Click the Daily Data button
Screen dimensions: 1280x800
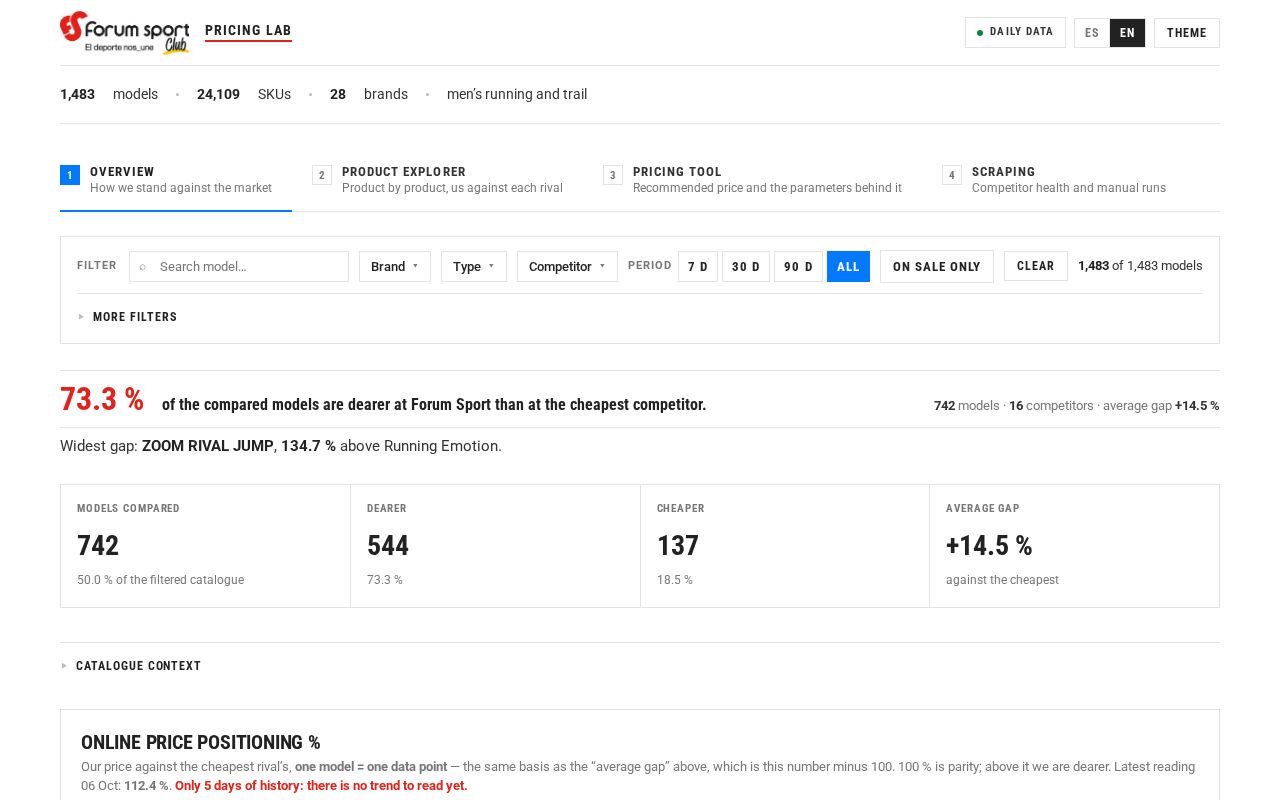coord(1015,32)
